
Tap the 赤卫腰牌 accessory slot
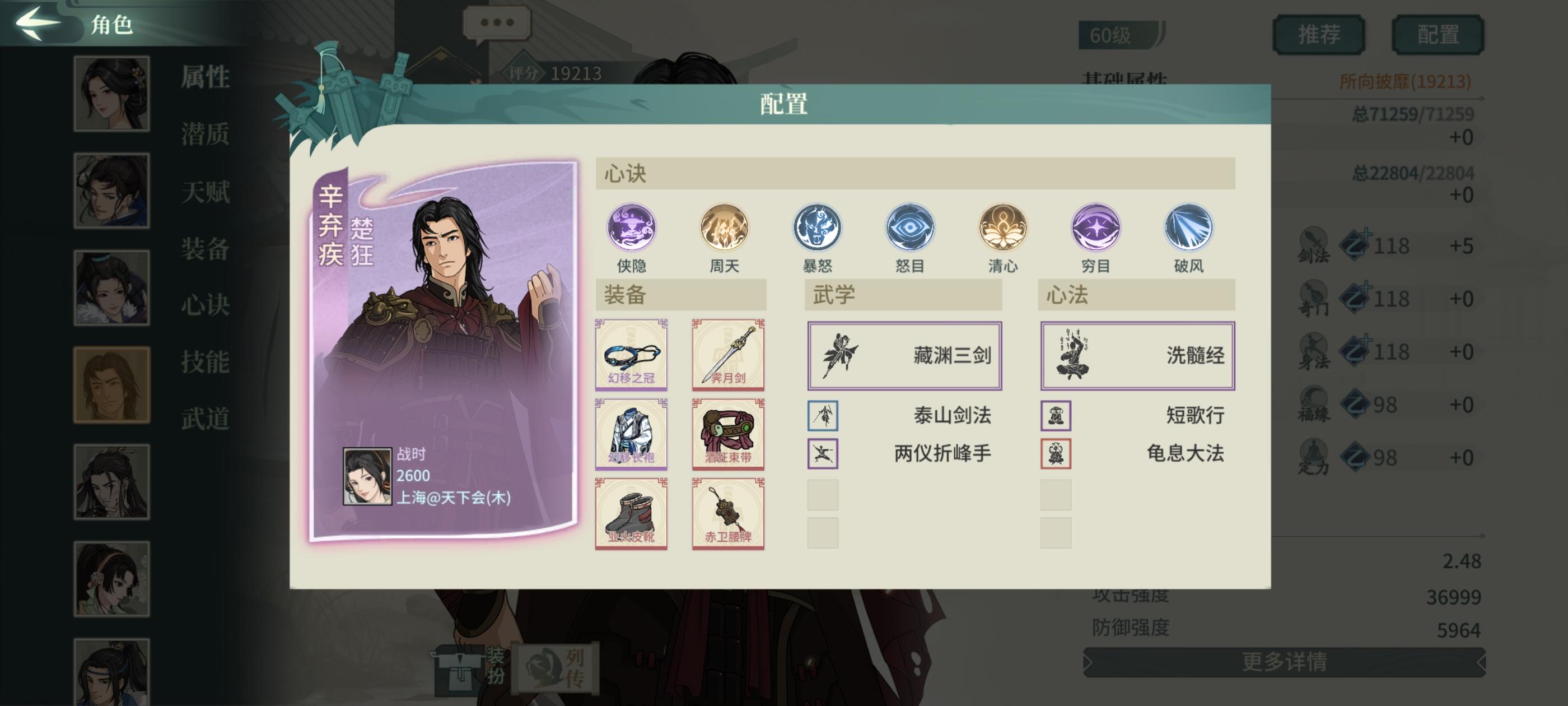tap(728, 513)
